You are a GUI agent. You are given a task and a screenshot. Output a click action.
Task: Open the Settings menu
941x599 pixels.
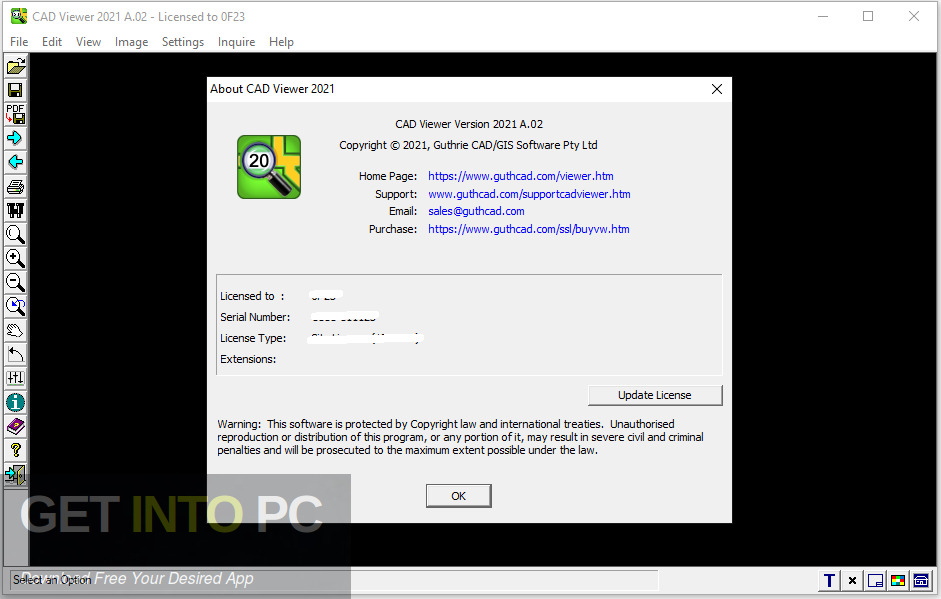click(183, 42)
